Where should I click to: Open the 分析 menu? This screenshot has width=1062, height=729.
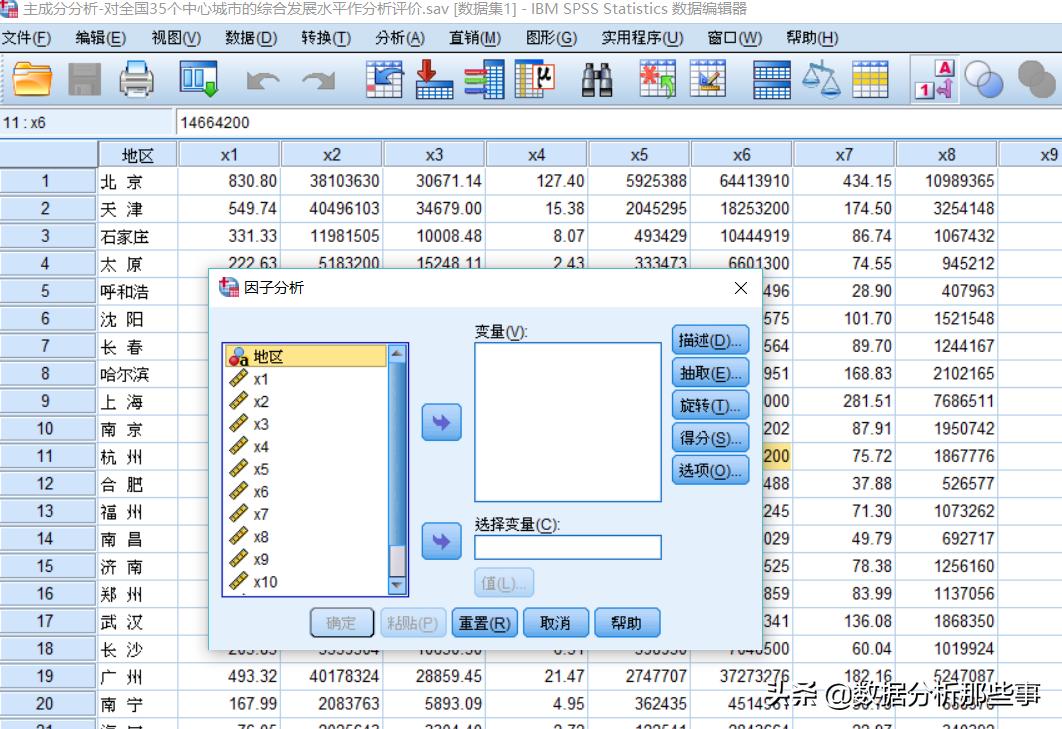pyautogui.click(x=398, y=38)
